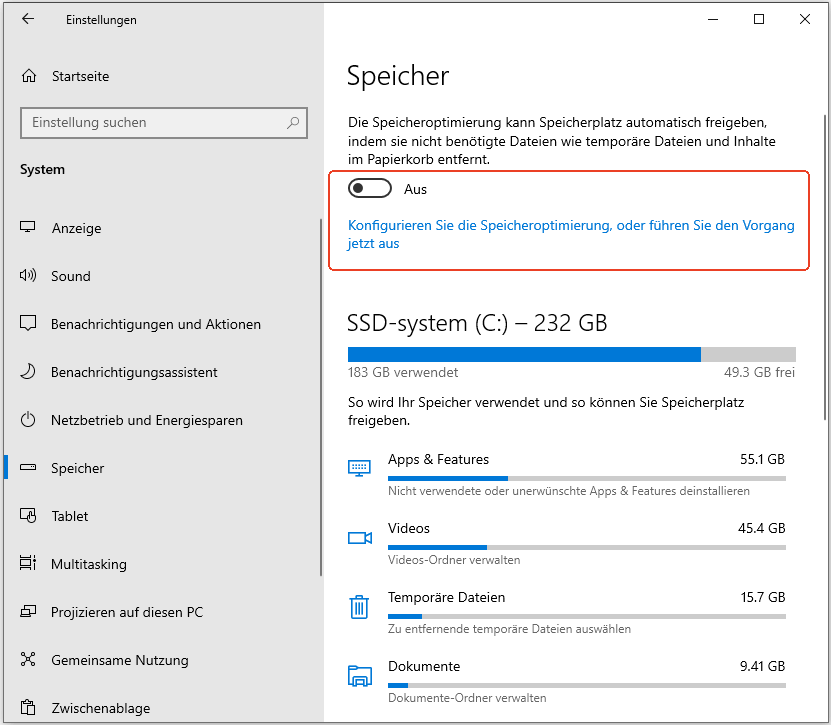The height and width of the screenshot is (725, 831).
Task: Click the Apps & Features keyboard icon
Action: 359,467
